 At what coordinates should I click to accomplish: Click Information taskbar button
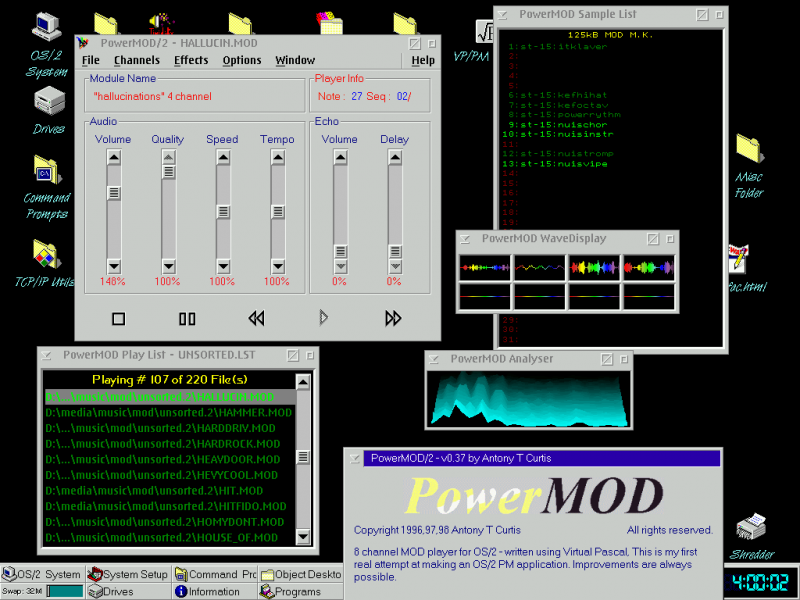(x=215, y=591)
